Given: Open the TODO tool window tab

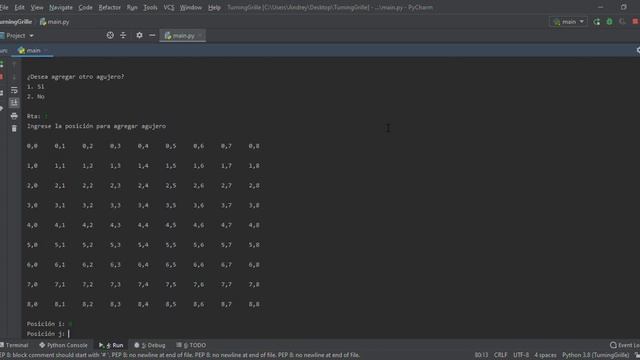Looking at the screenshot, I should click(x=191, y=345).
